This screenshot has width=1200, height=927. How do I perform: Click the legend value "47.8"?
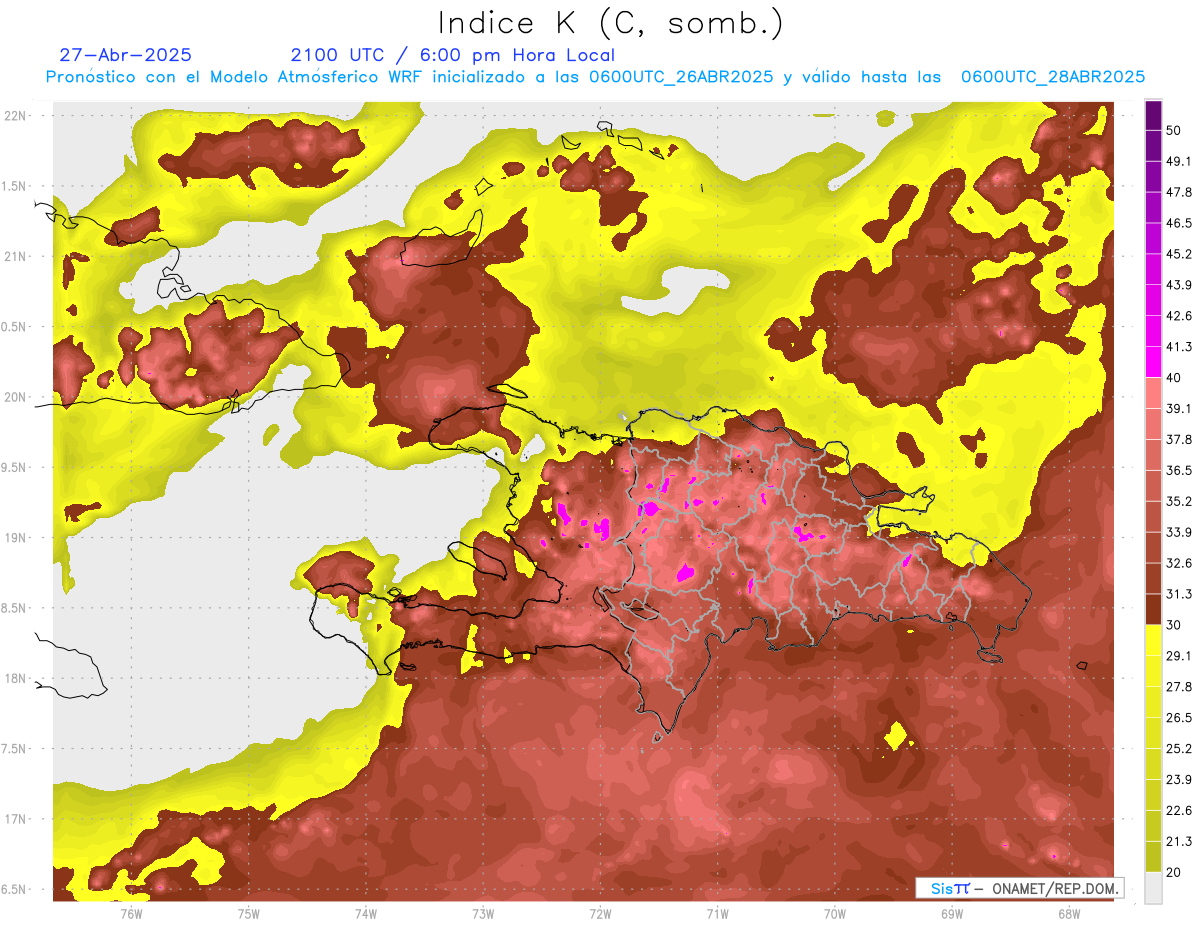click(x=1179, y=192)
